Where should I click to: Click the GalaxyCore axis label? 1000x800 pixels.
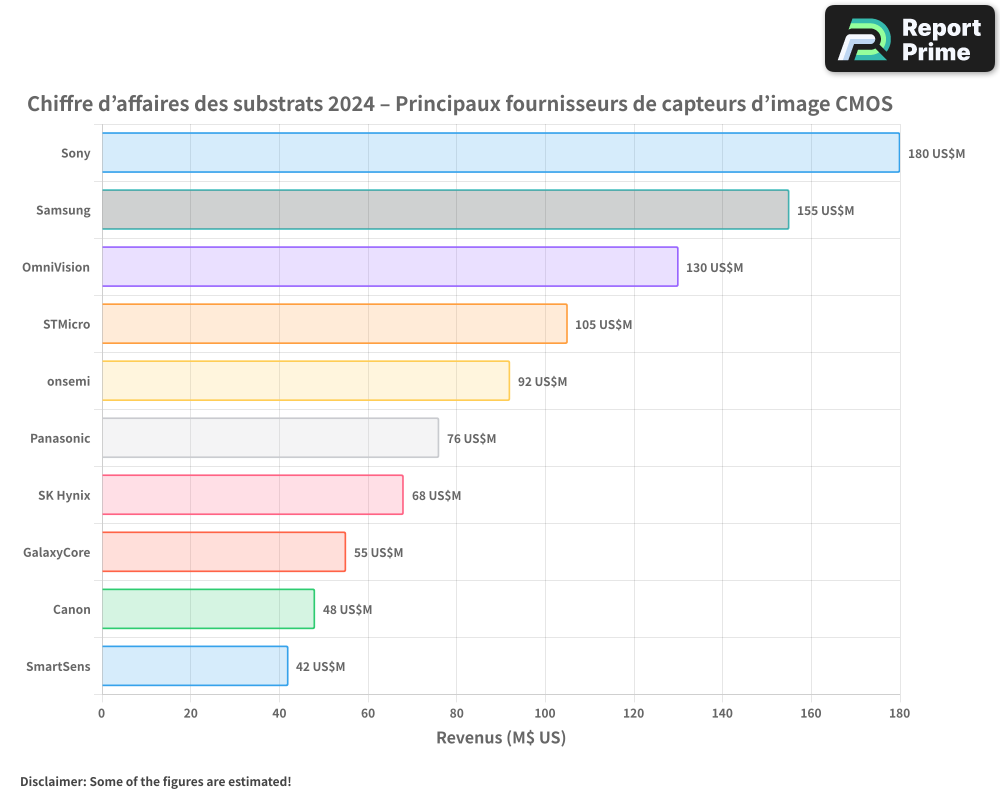click(x=57, y=552)
